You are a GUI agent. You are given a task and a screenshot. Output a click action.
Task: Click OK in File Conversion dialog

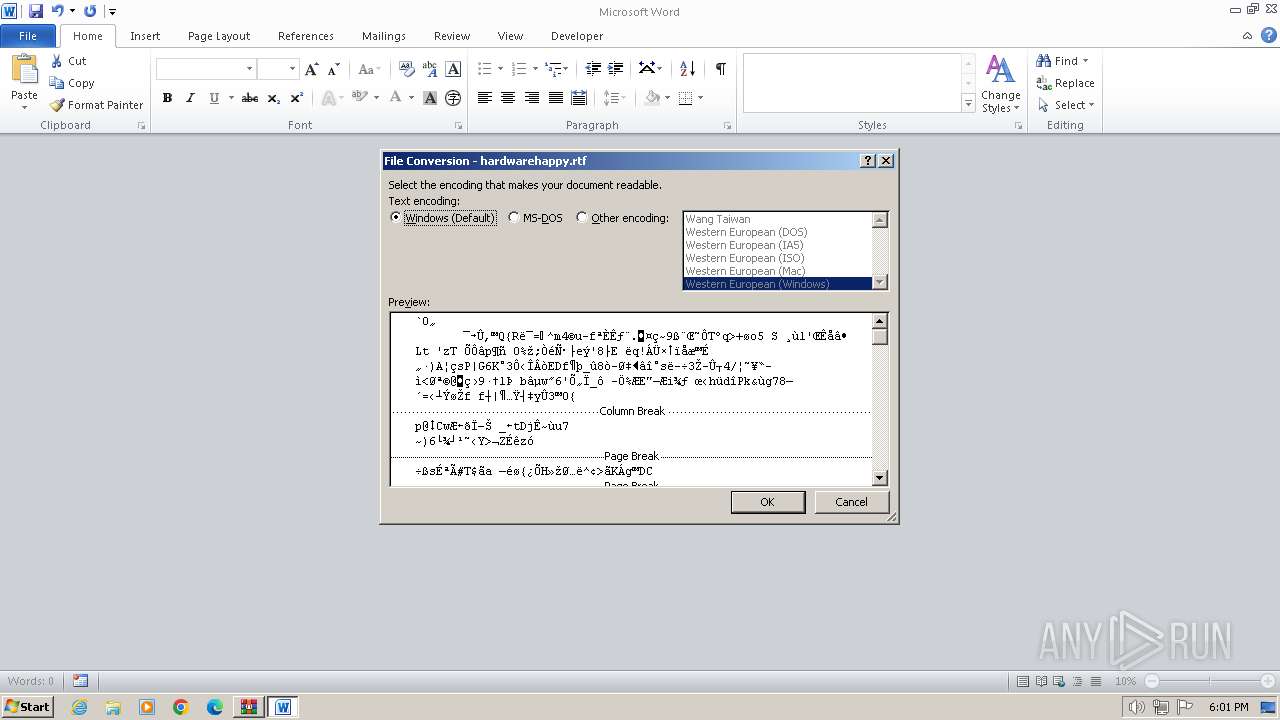[x=767, y=502]
